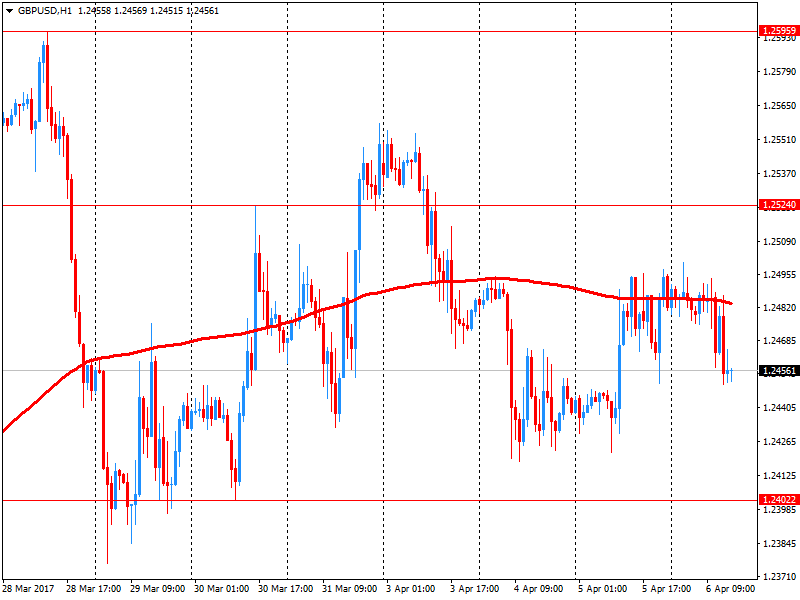The height and width of the screenshot is (600, 800).
Task: Click the 1.24125 price axis label
Action: [779, 476]
